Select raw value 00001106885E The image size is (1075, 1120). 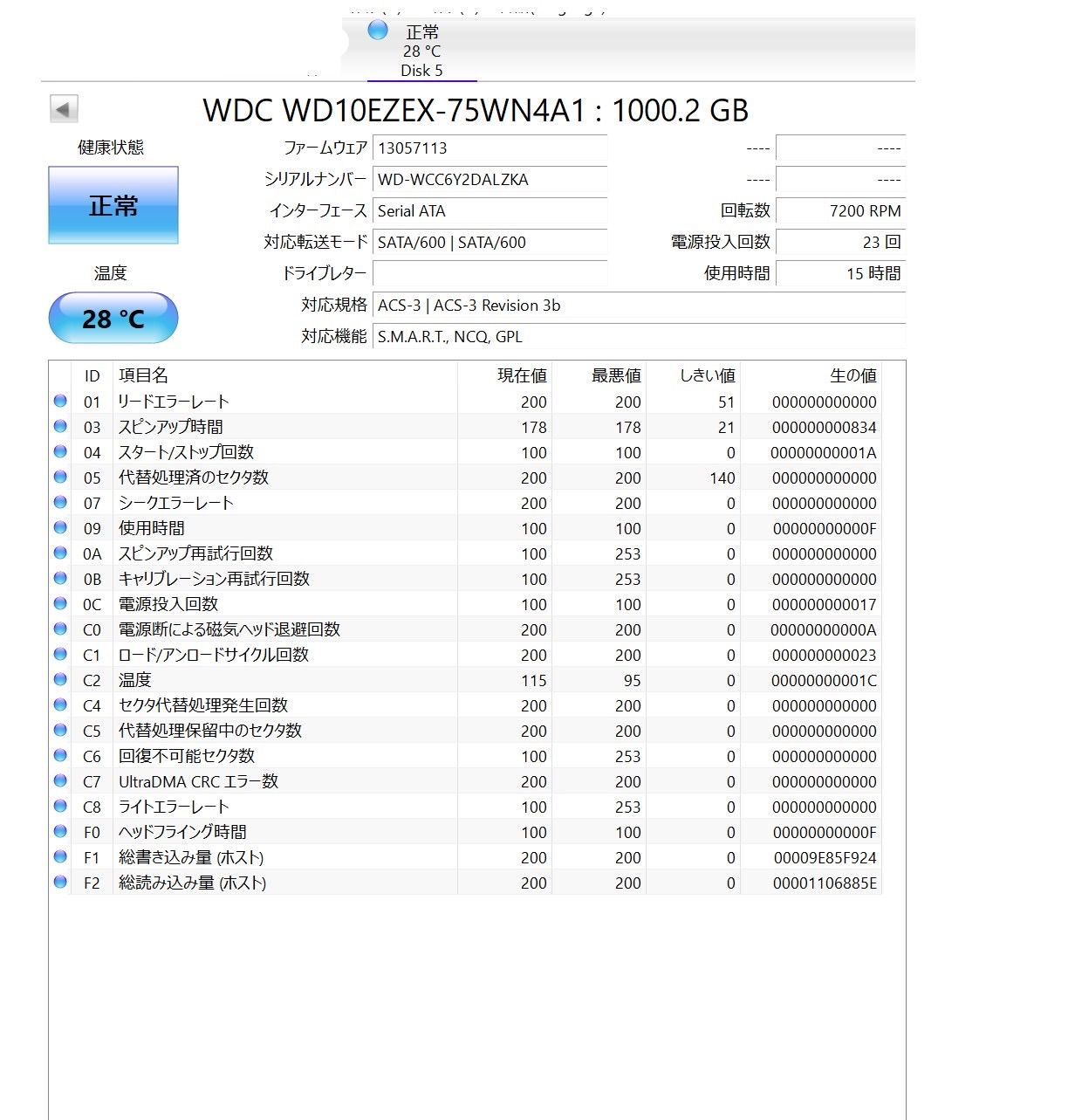pyautogui.click(x=825, y=883)
